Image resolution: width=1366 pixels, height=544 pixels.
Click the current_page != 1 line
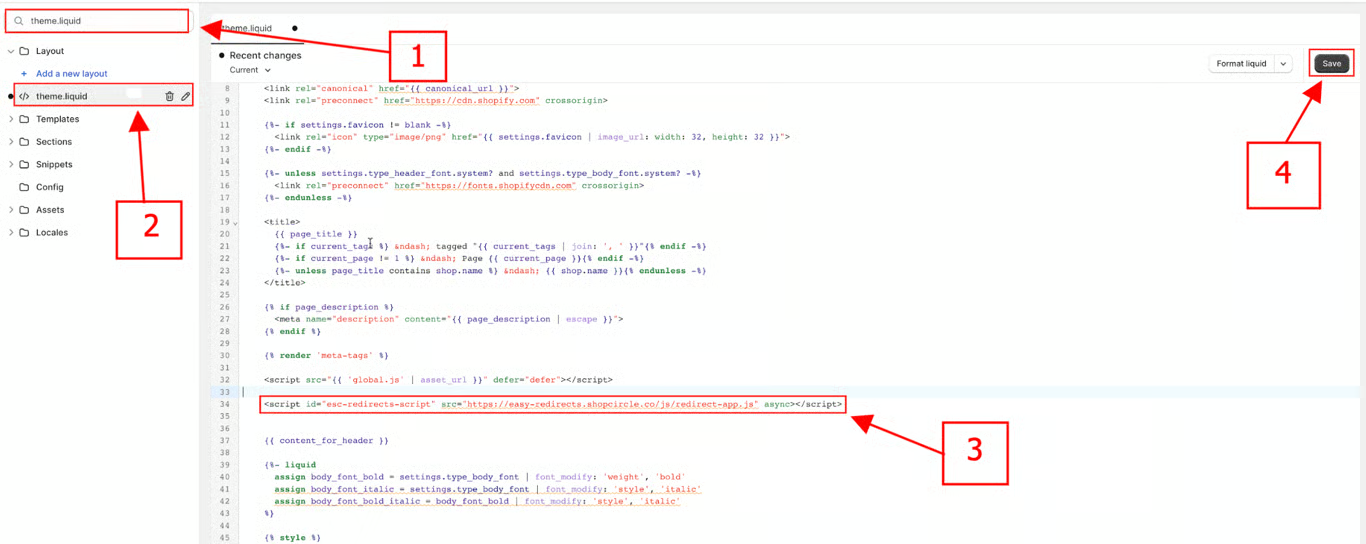click(459, 258)
